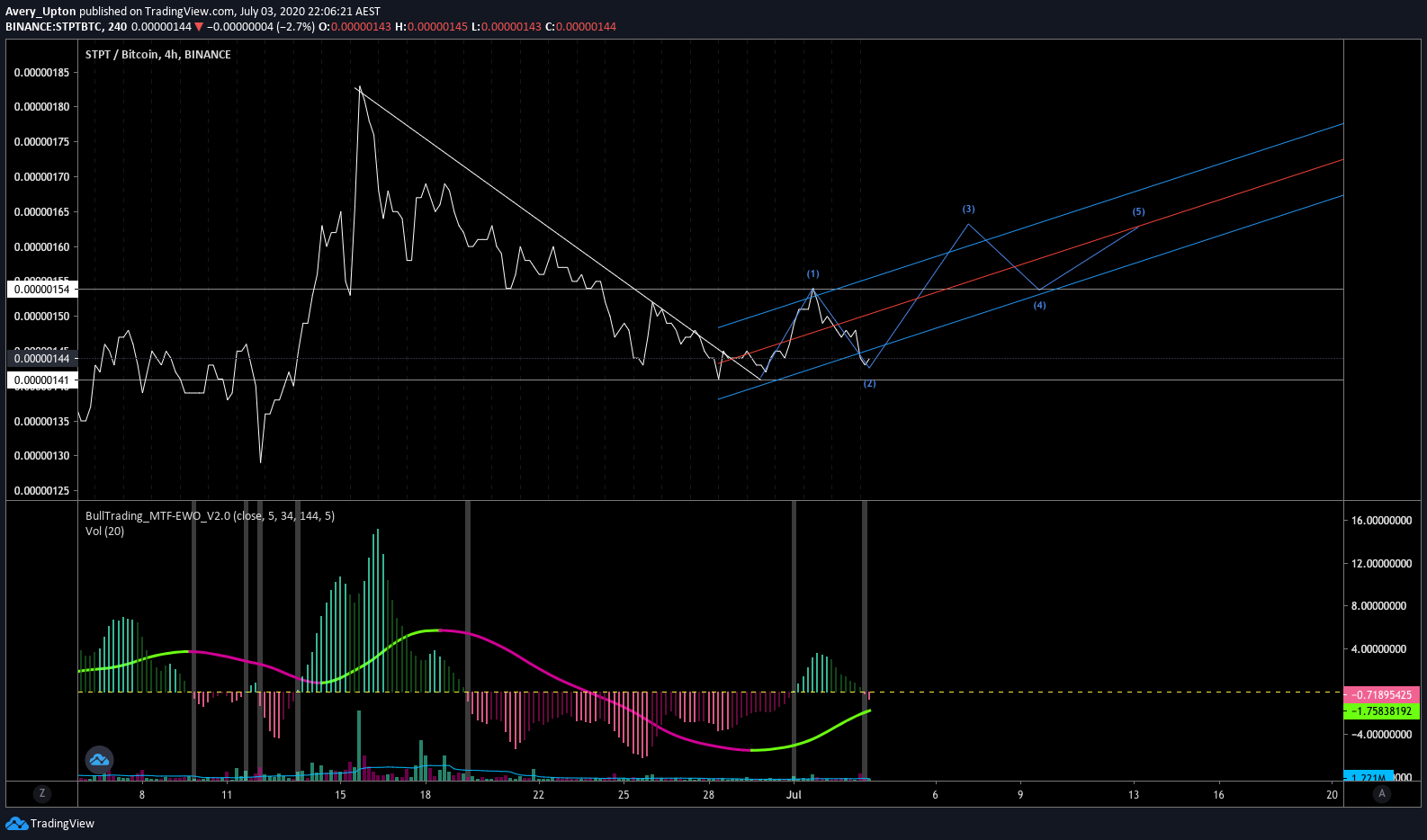
Task: Select the wave (2) label on the chart
Action: point(869,384)
